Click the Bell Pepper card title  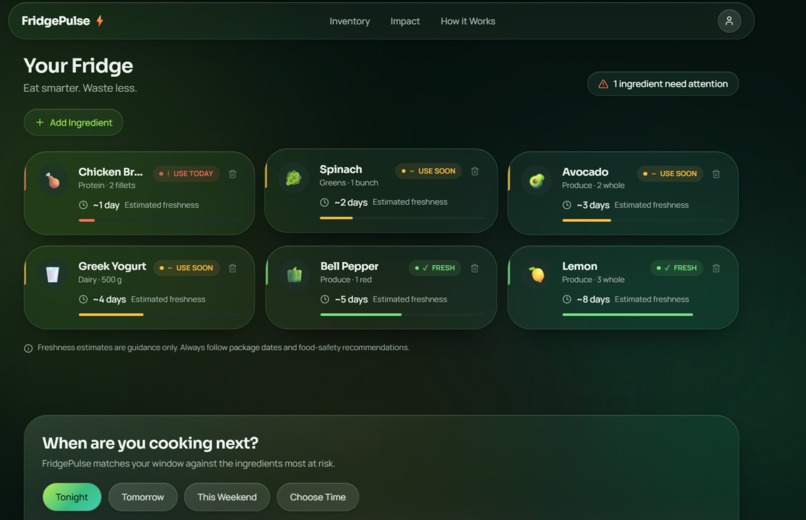(350, 267)
